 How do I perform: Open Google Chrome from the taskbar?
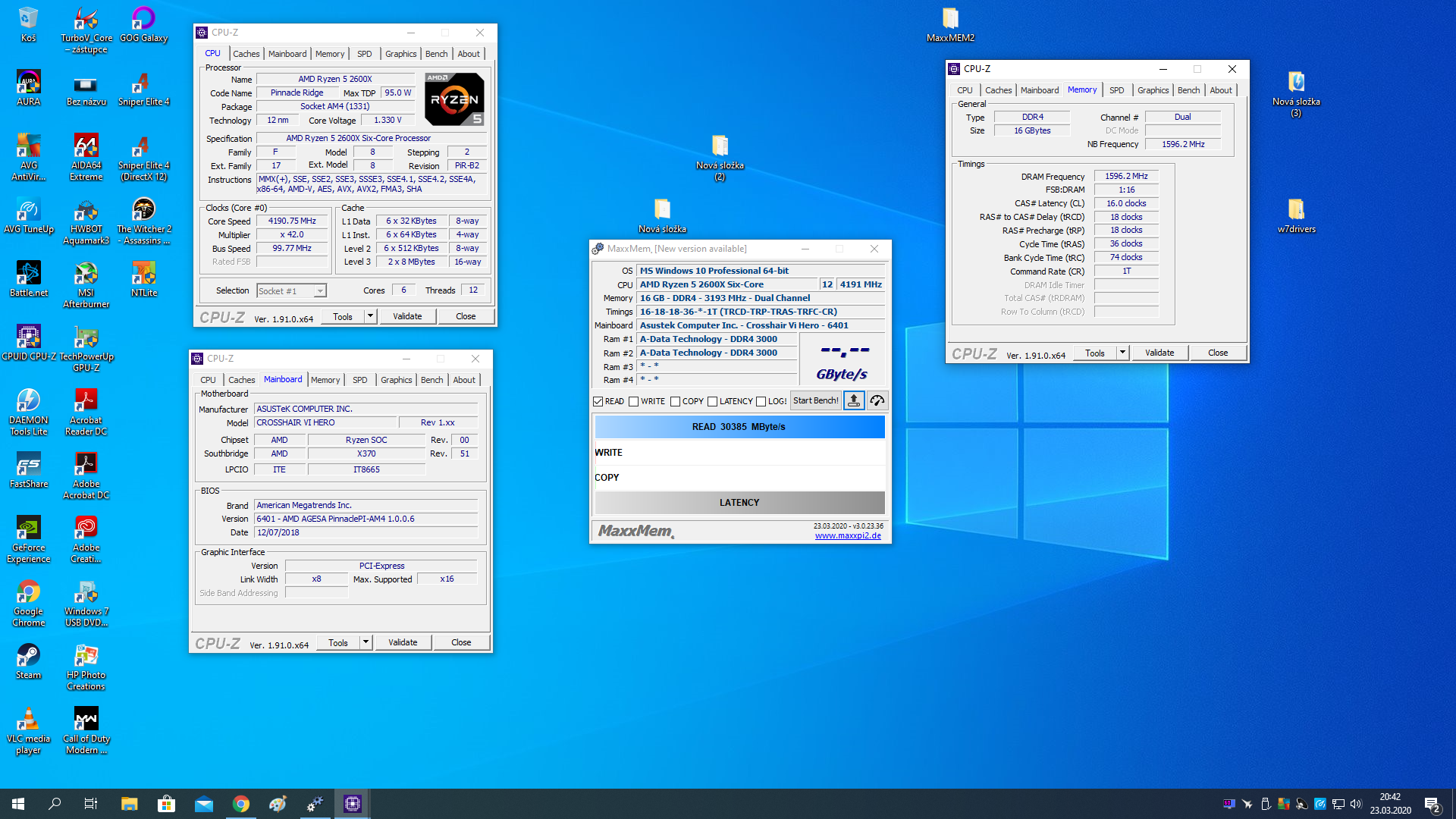(x=241, y=804)
